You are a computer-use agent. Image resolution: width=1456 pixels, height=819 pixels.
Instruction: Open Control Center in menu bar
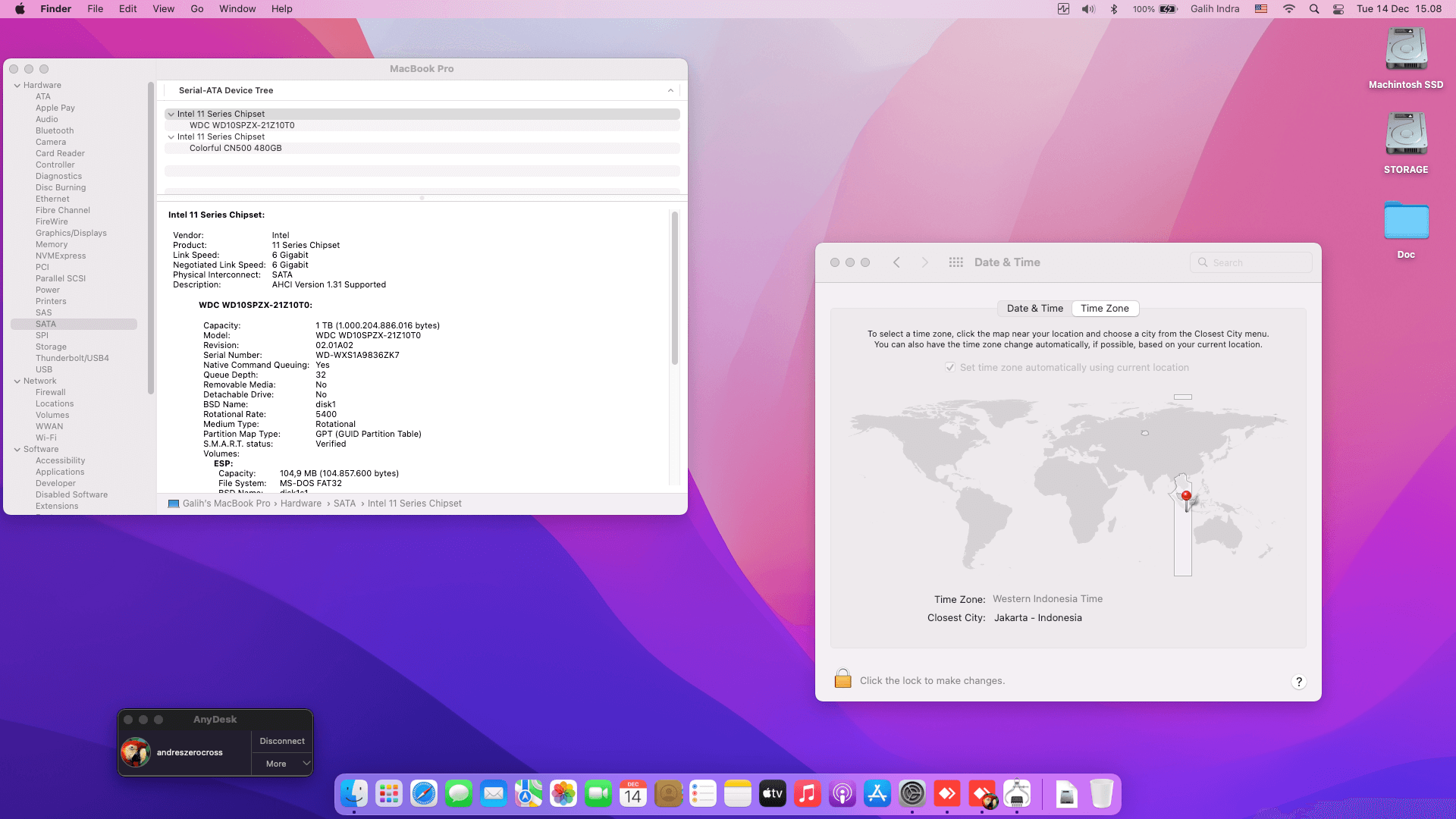[1338, 9]
